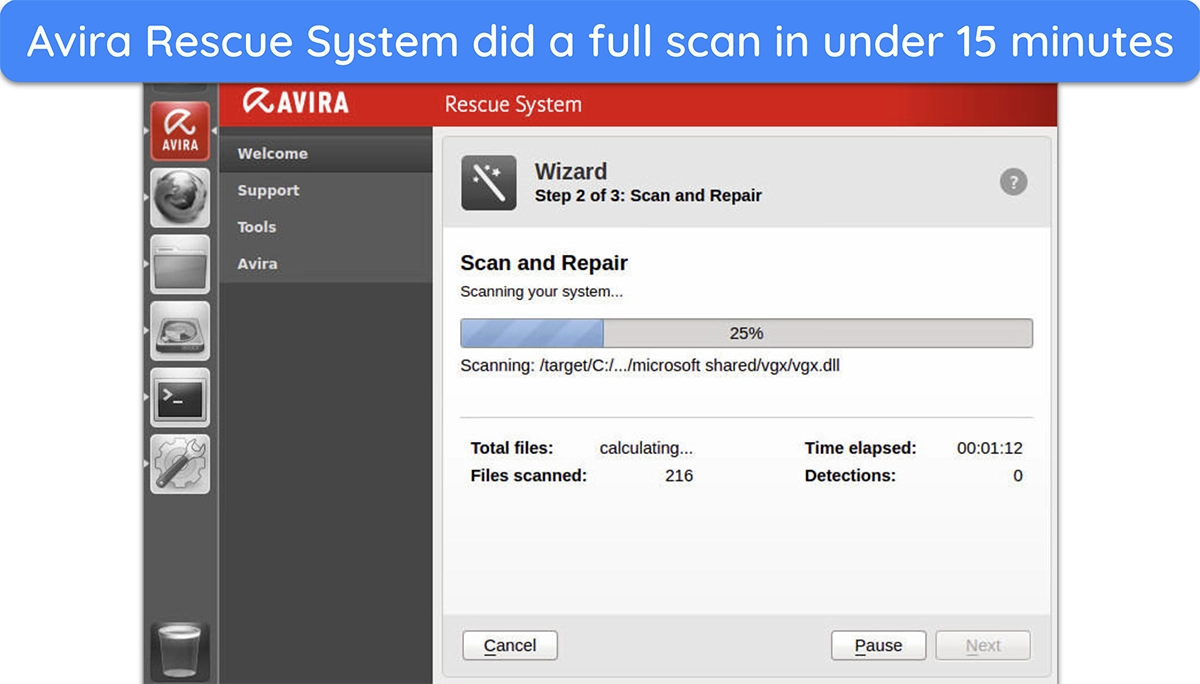Launch the terminal from the dock
1200x684 pixels.
coord(180,397)
